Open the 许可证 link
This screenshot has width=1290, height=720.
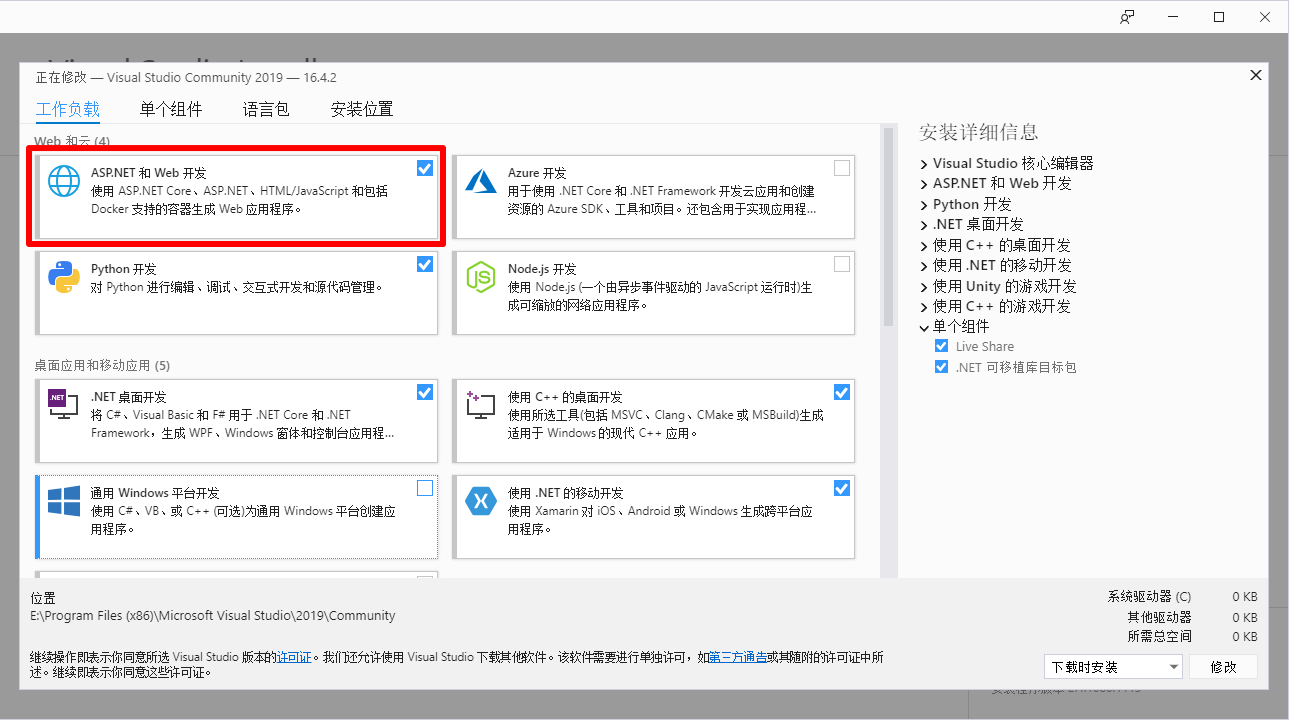295,657
